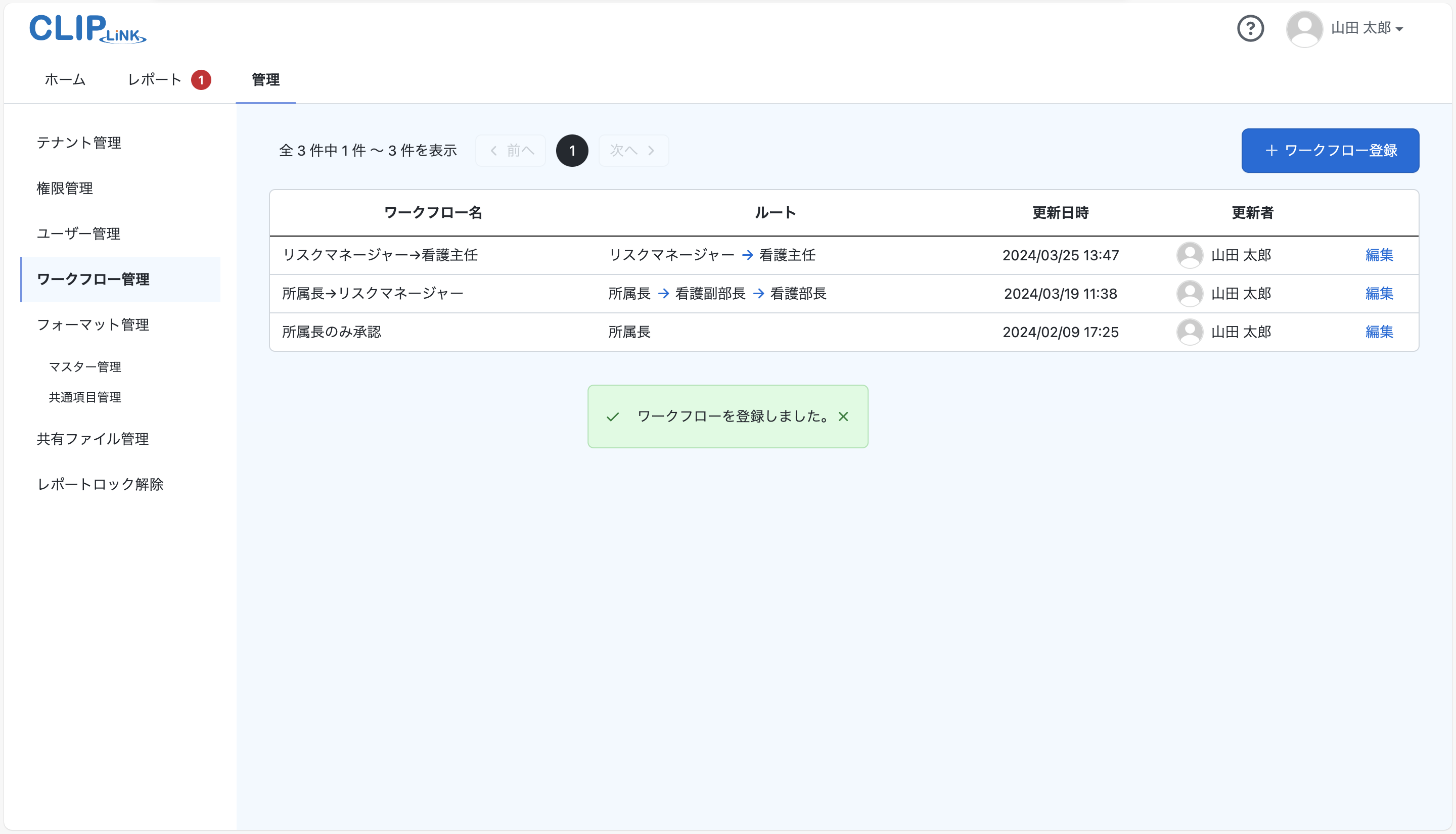Open the help question mark icon
The height and width of the screenshot is (834, 1456).
[1250, 28]
